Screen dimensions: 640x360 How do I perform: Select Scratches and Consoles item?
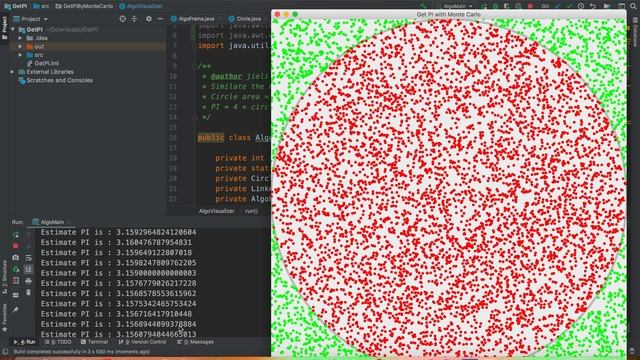click(56, 80)
